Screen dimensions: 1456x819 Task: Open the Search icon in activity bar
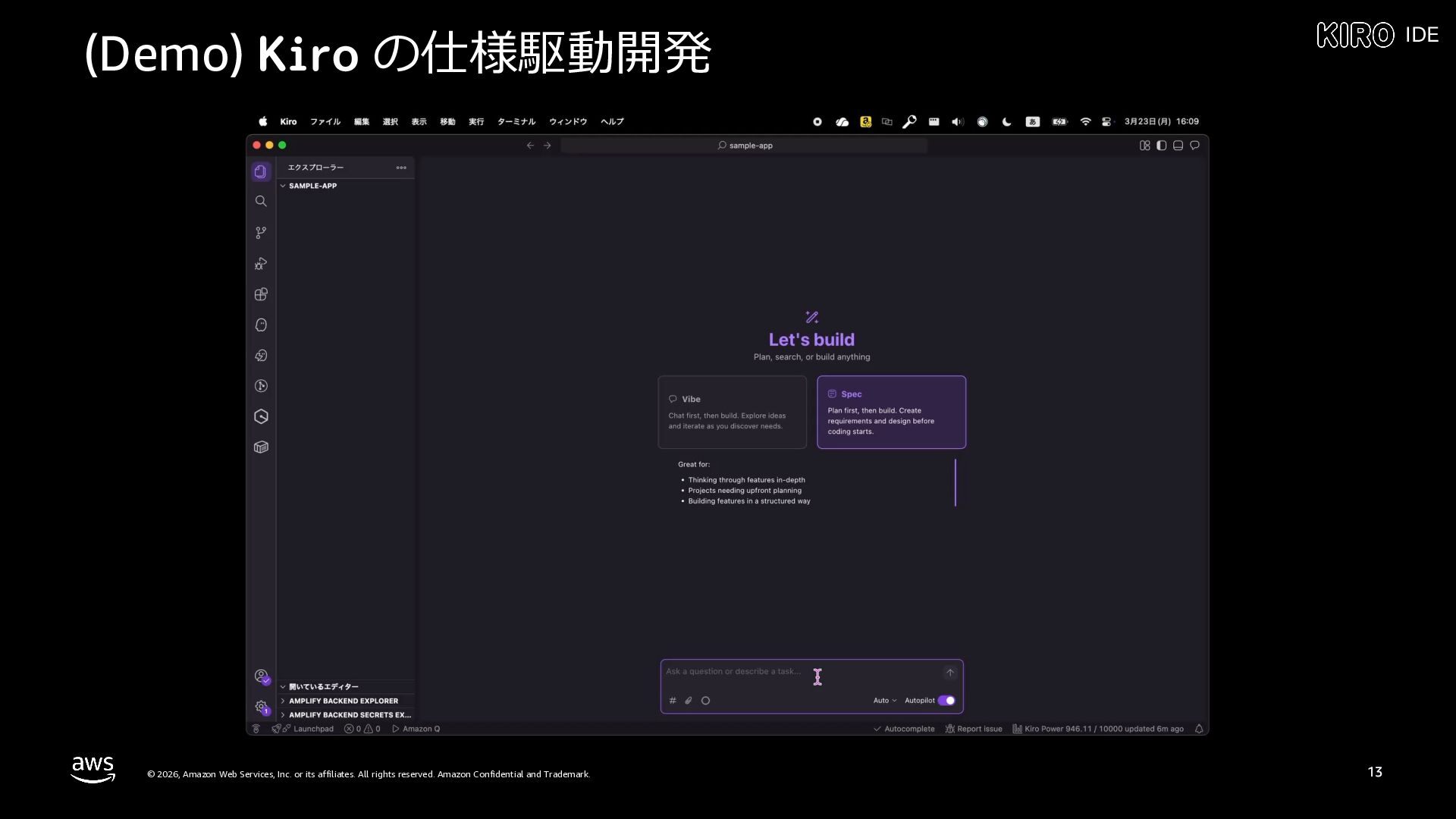click(261, 201)
